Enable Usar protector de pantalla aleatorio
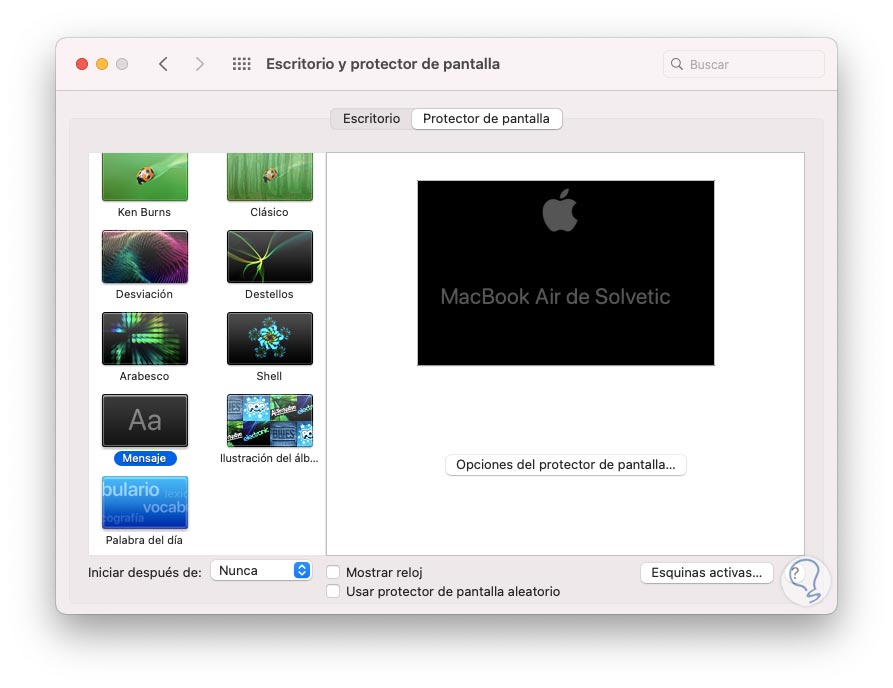893x688 pixels. point(333,591)
